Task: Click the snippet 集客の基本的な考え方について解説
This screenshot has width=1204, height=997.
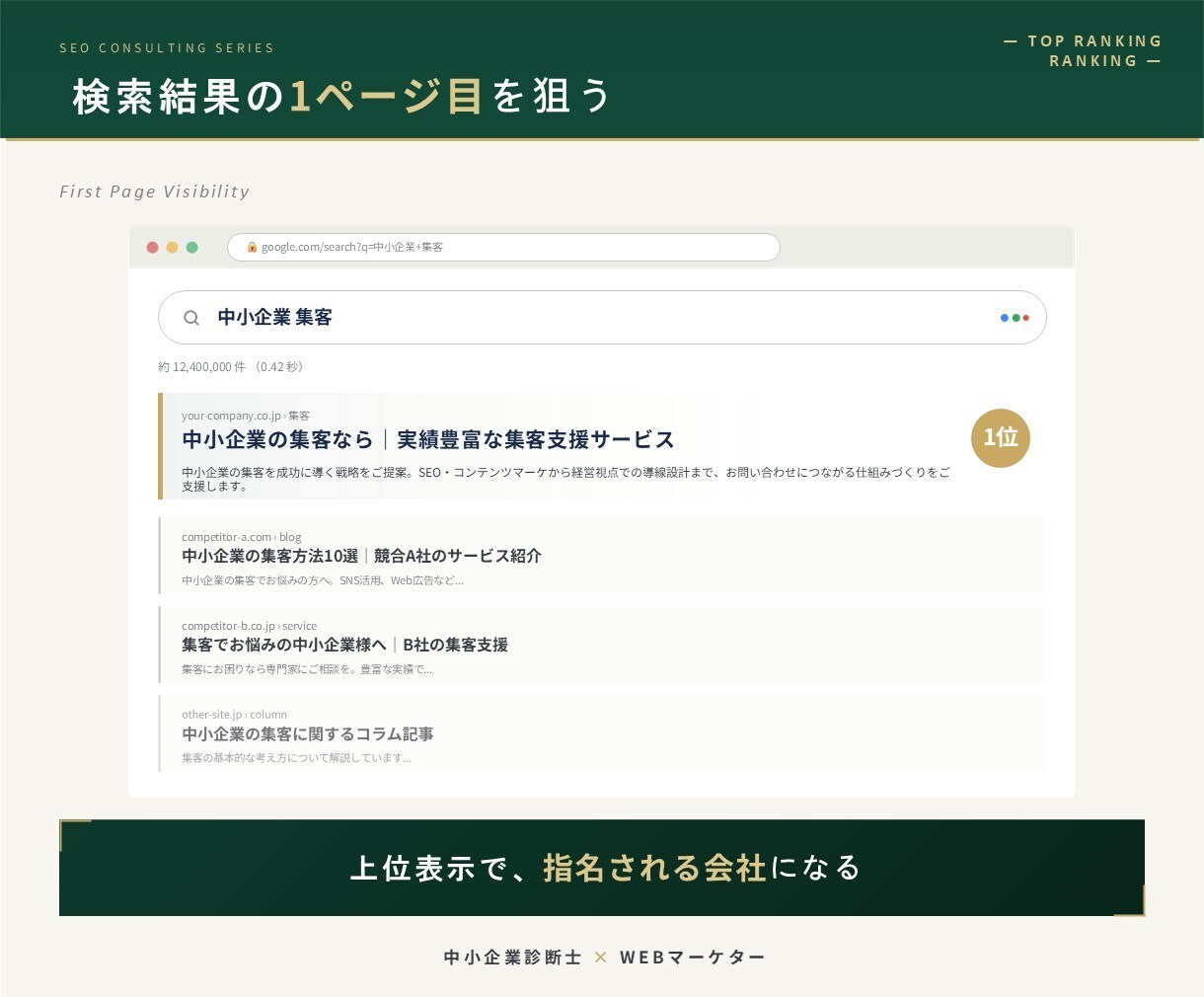Action: pos(296,758)
